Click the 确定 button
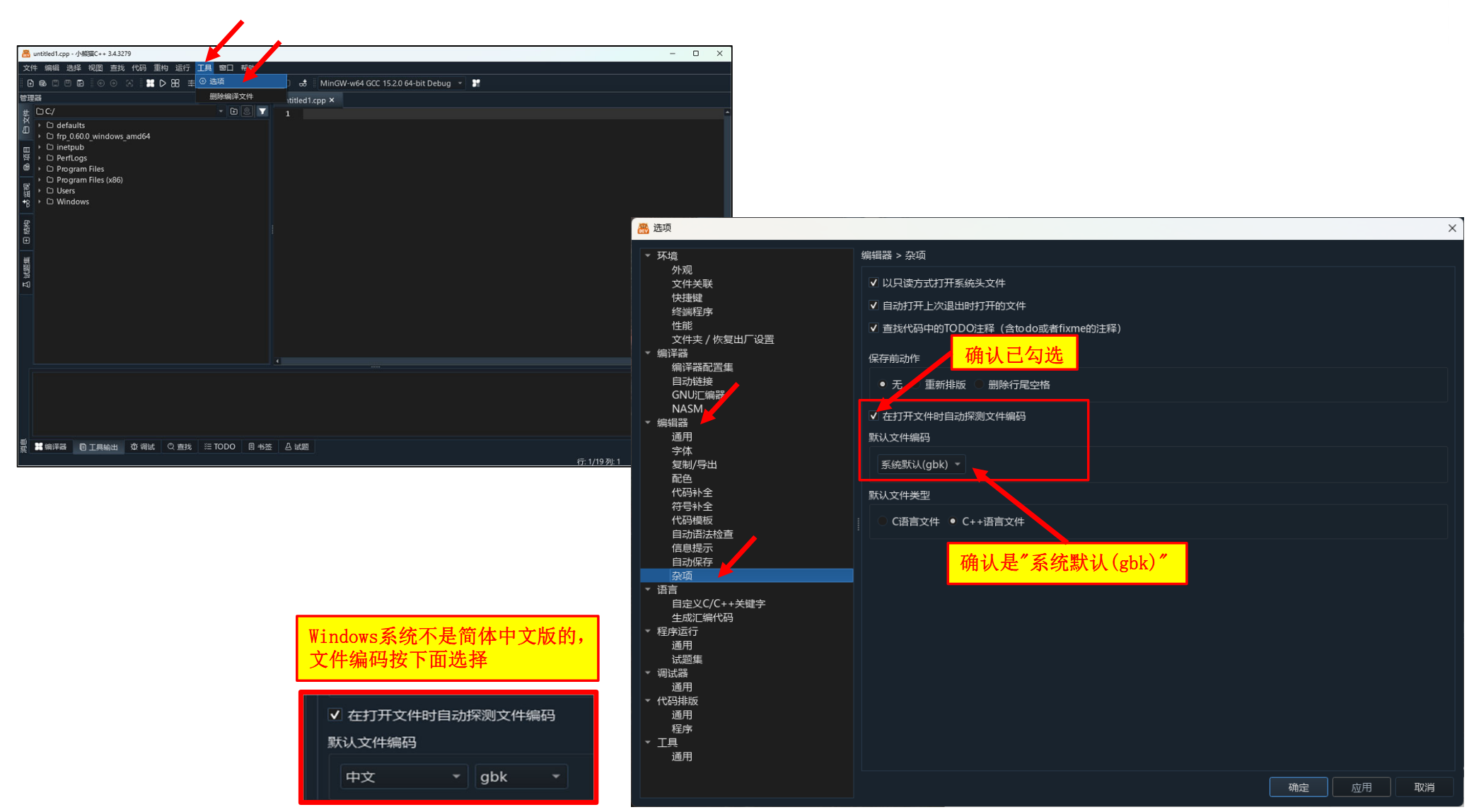Screen dimensions: 1474x812 1298,787
